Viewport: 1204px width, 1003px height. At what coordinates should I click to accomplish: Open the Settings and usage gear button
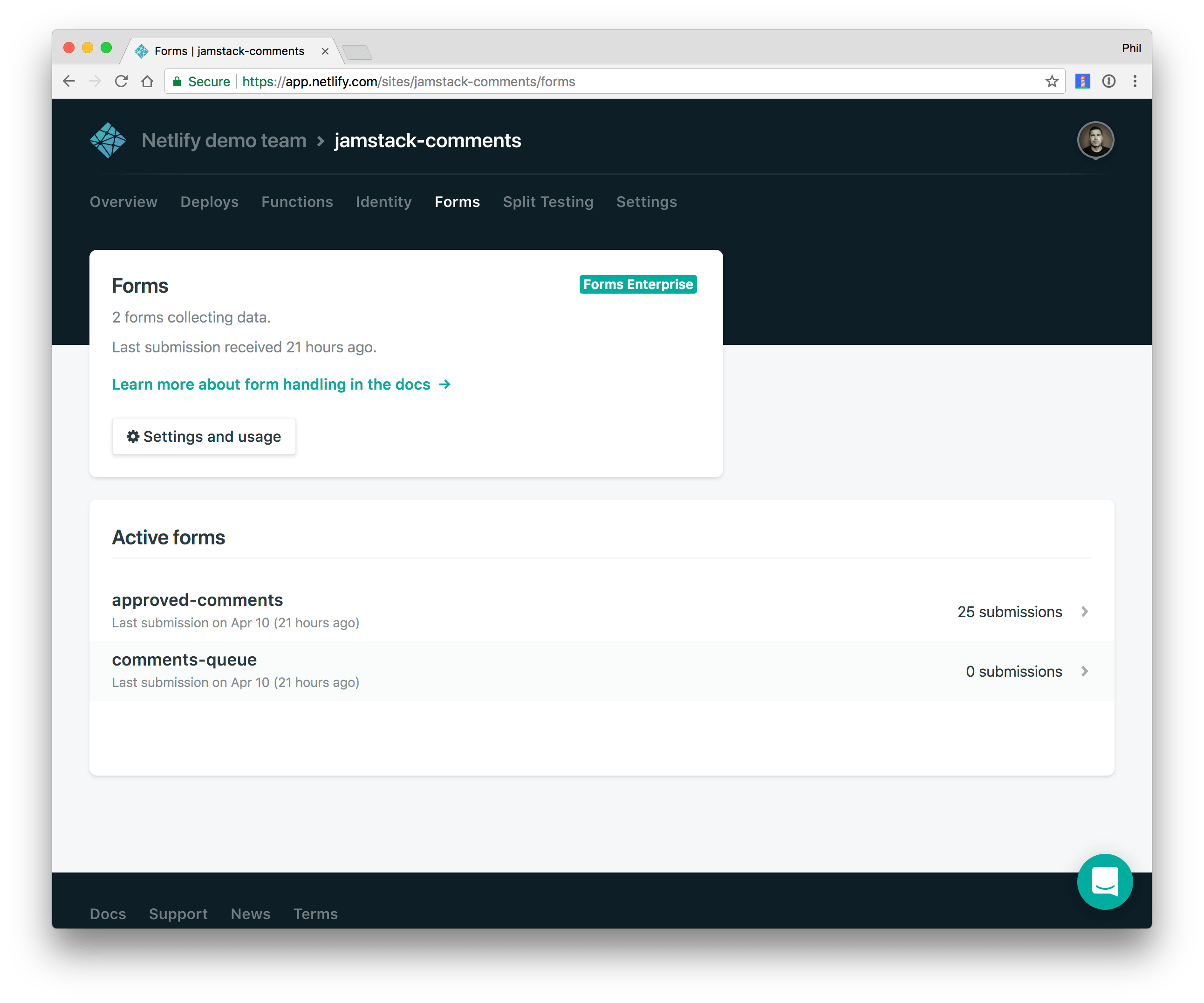(204, 436)
